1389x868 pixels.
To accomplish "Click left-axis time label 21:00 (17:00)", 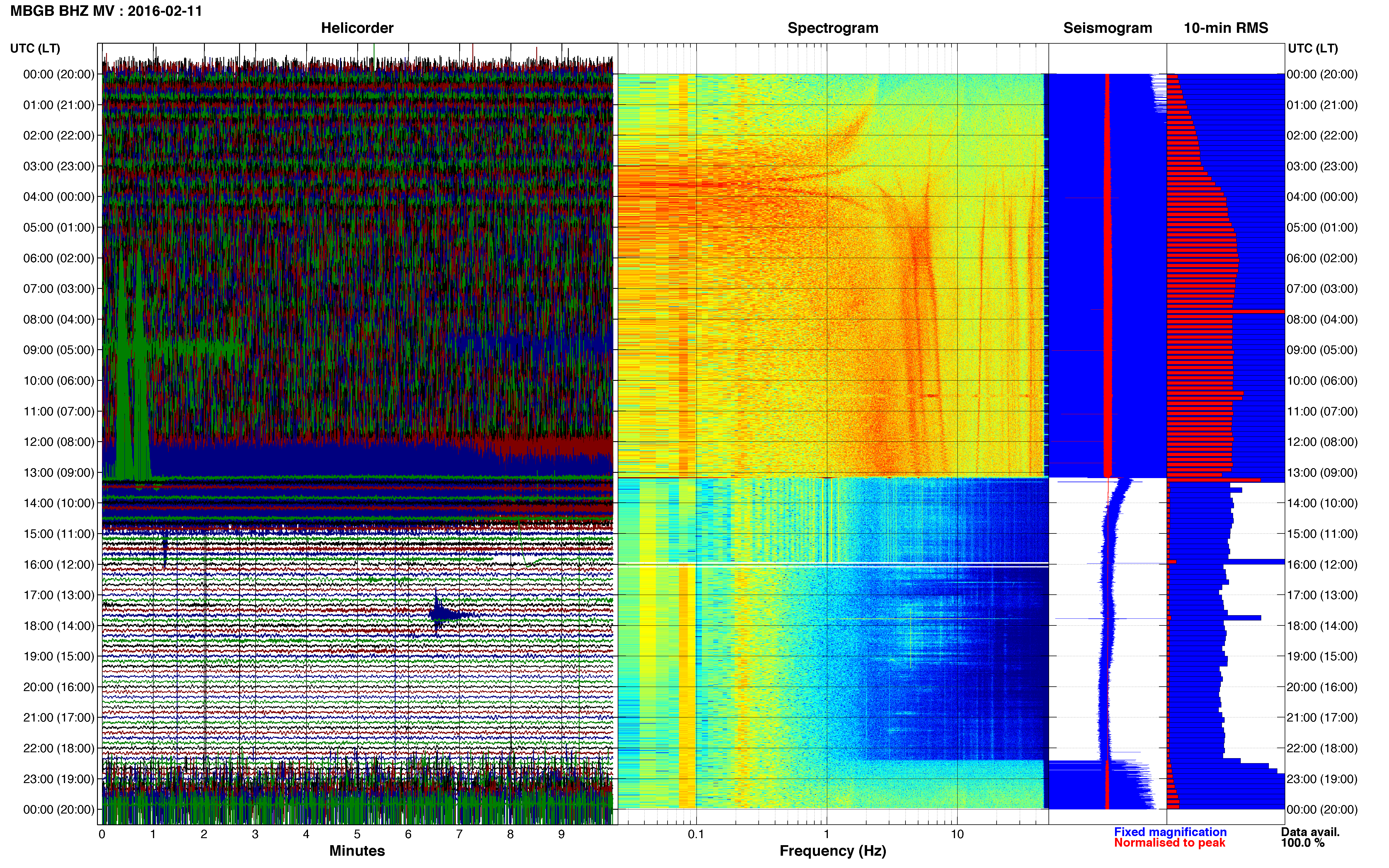I will pos(59,718).
